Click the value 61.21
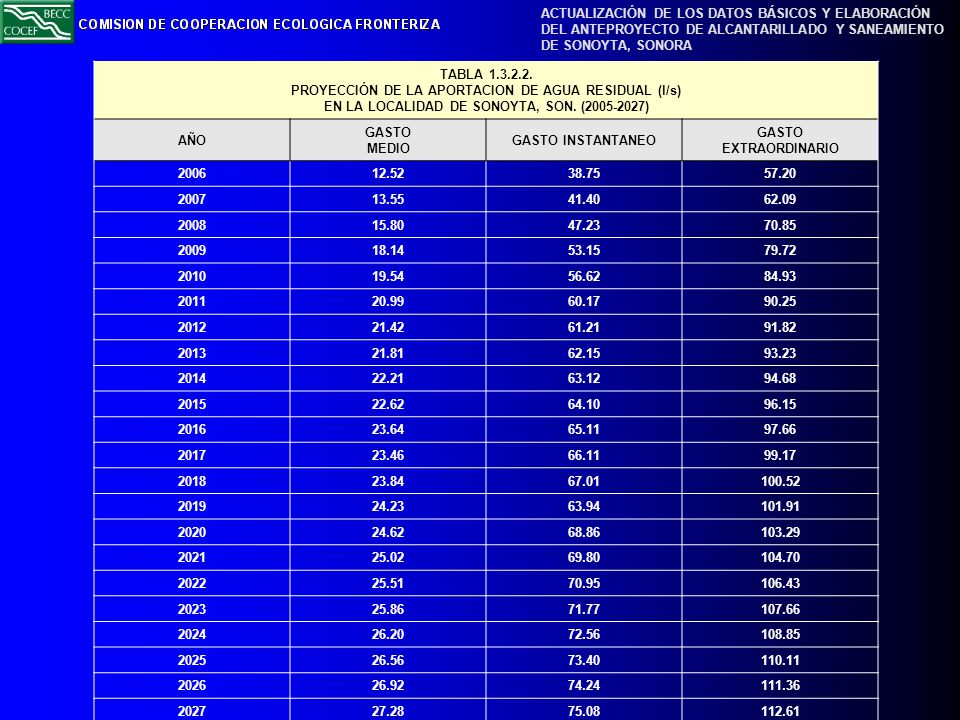This screenshot has width=960, height=720. tap(583, 327)
